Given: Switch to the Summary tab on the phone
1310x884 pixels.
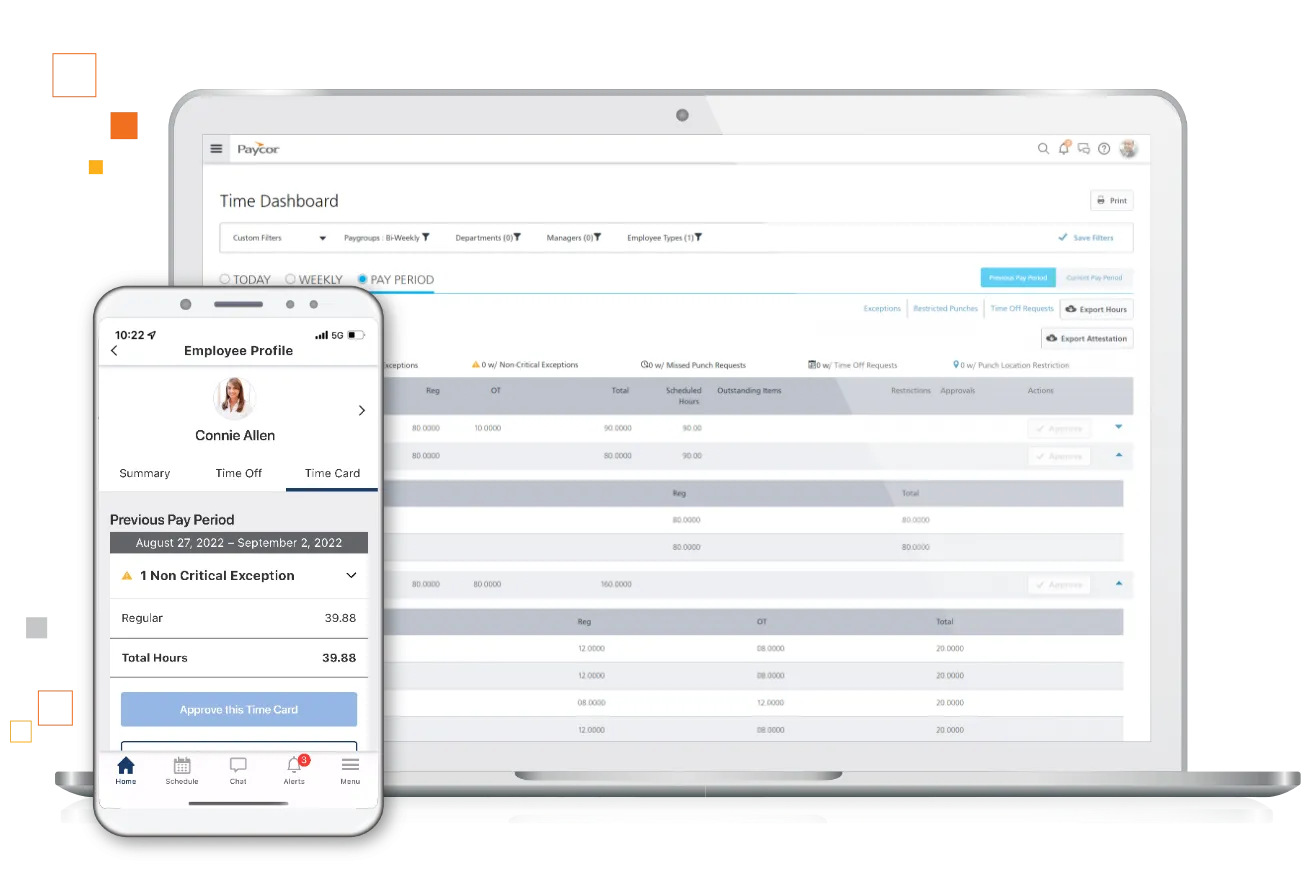Looking at the screenshot, I should tap(145, 473).
